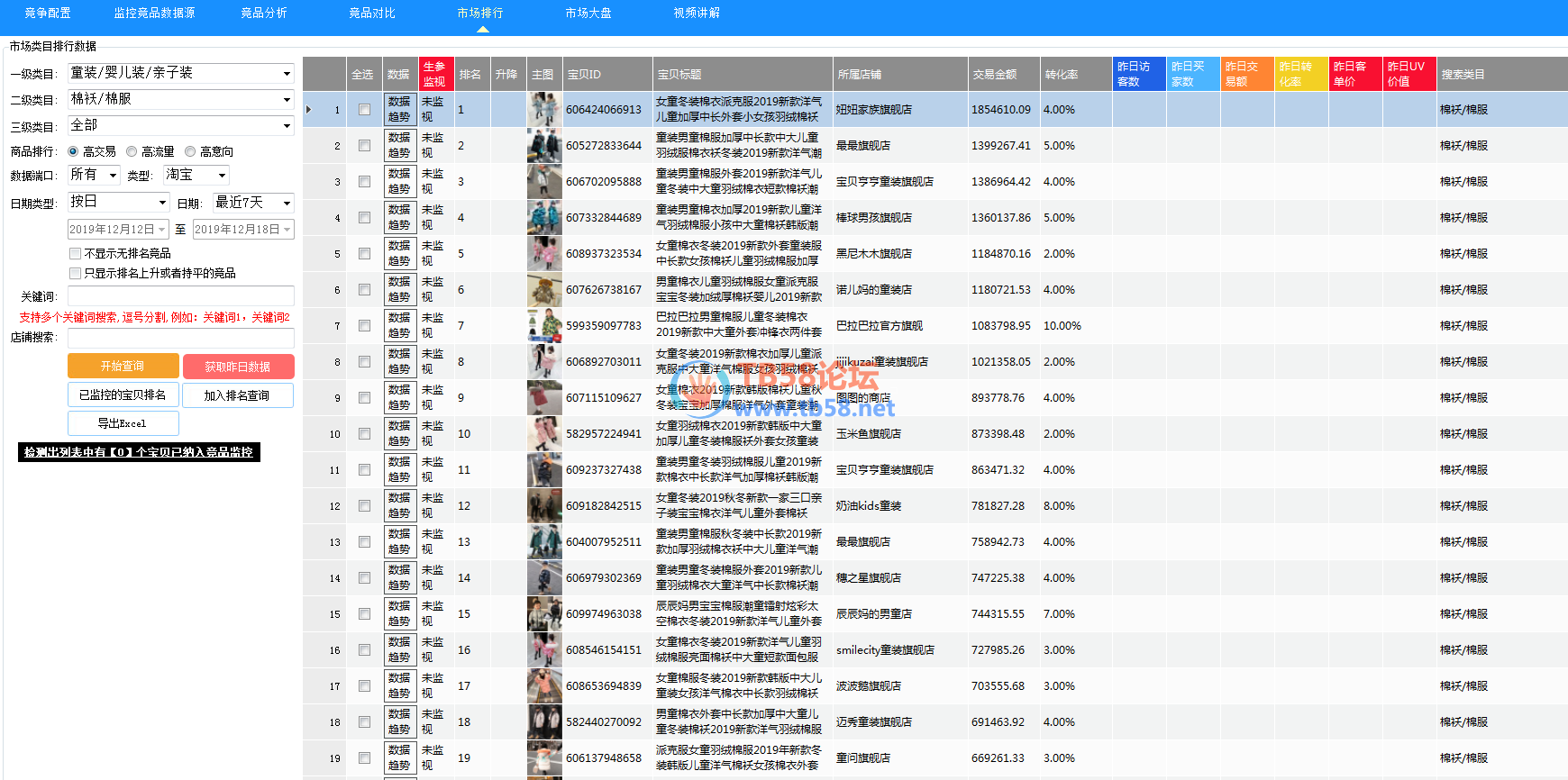Screen dimensions: 1568x780
Task: Check the selection box for row 5
Action: [364, 254]
